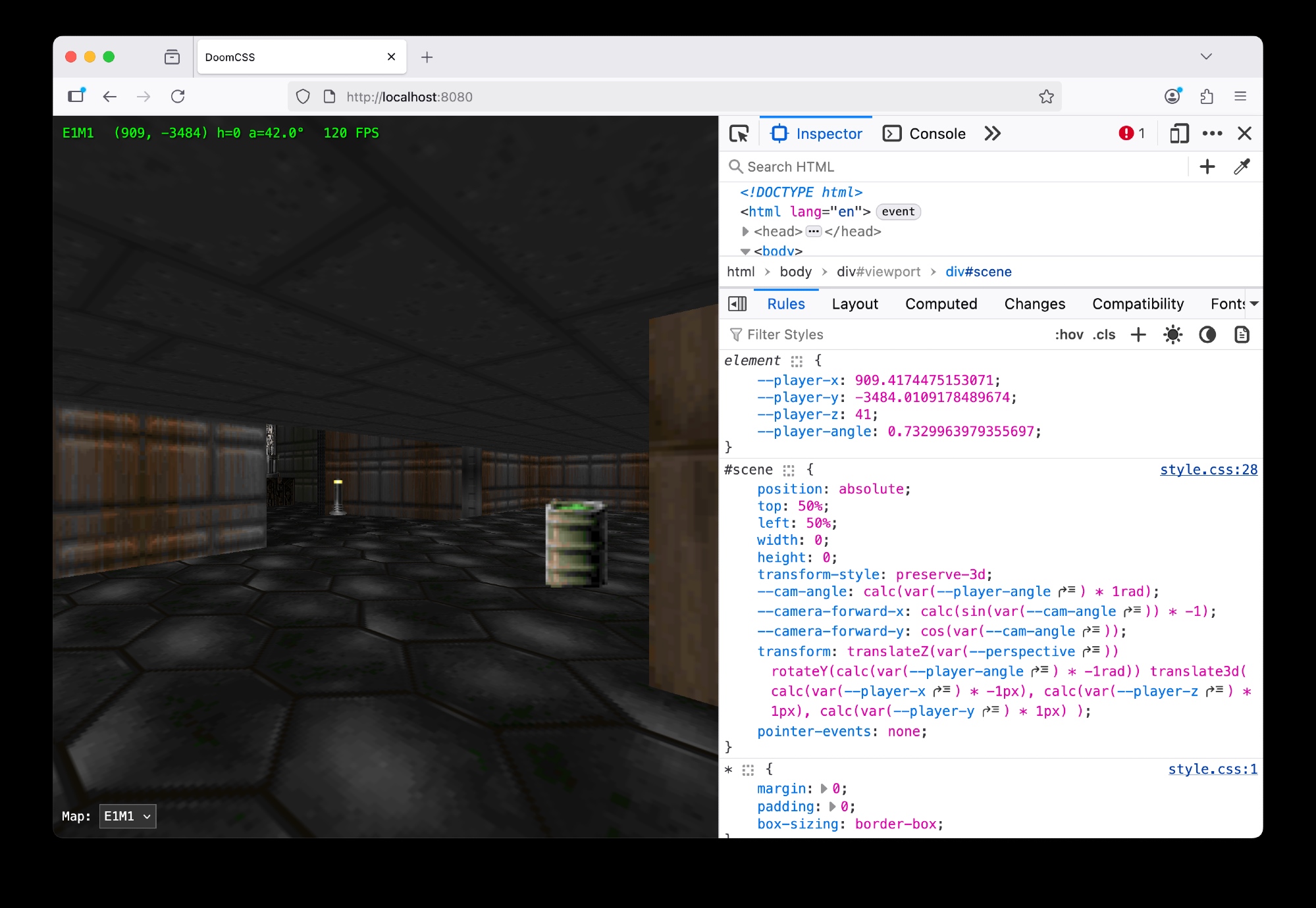Show more devtools tabs chevron
Viewport: 1316px width, 908px height.
[992, 134]
